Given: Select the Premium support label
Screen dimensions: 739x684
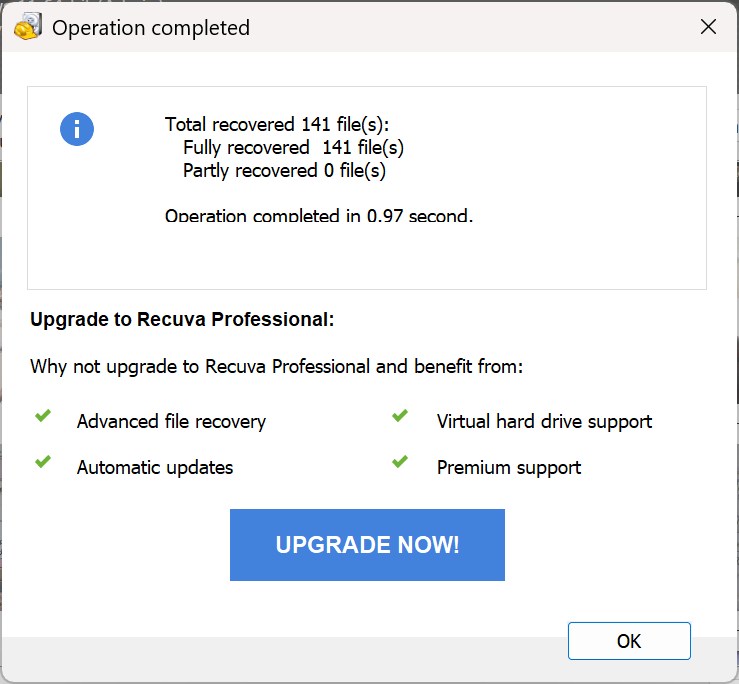Looking at the screenshot, I should tap(508, 467).
